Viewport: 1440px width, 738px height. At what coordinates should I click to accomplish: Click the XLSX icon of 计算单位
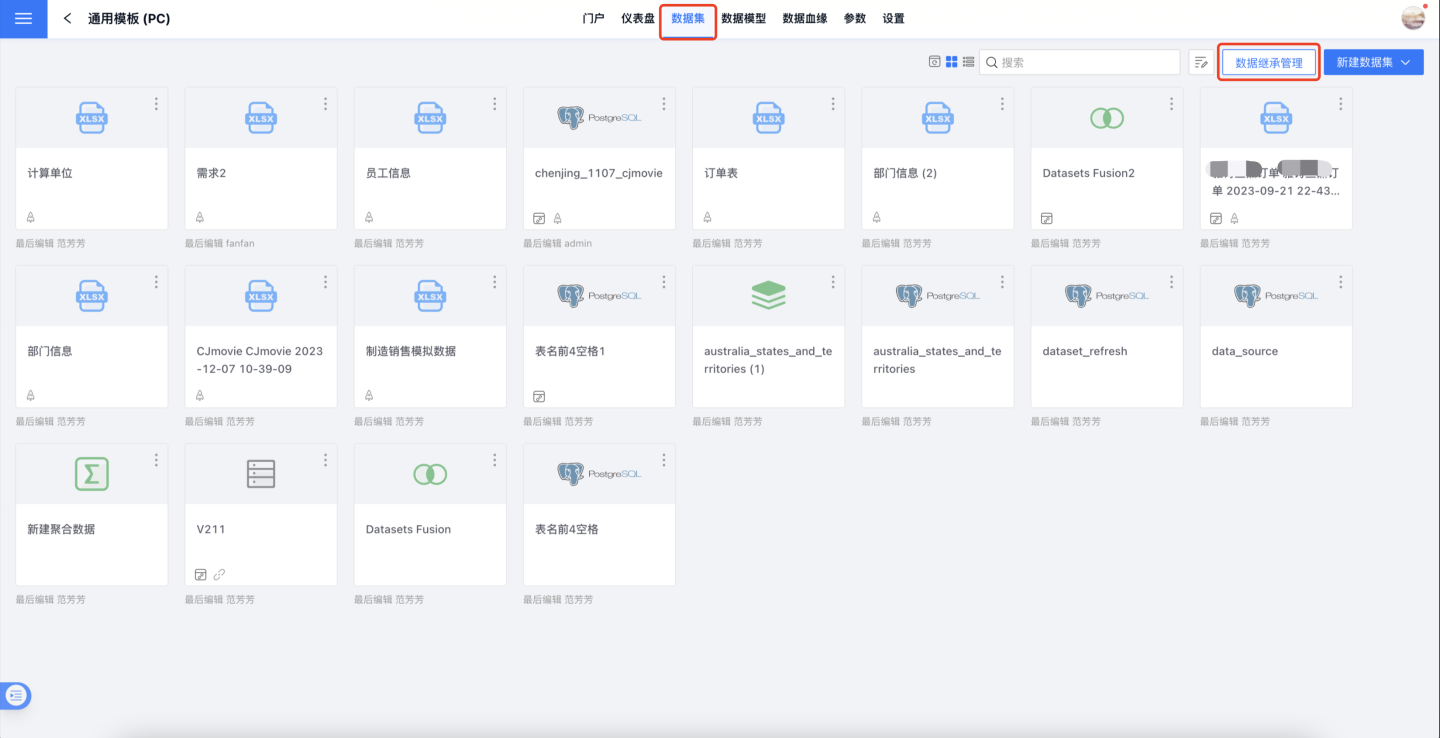tap(92, 118)
